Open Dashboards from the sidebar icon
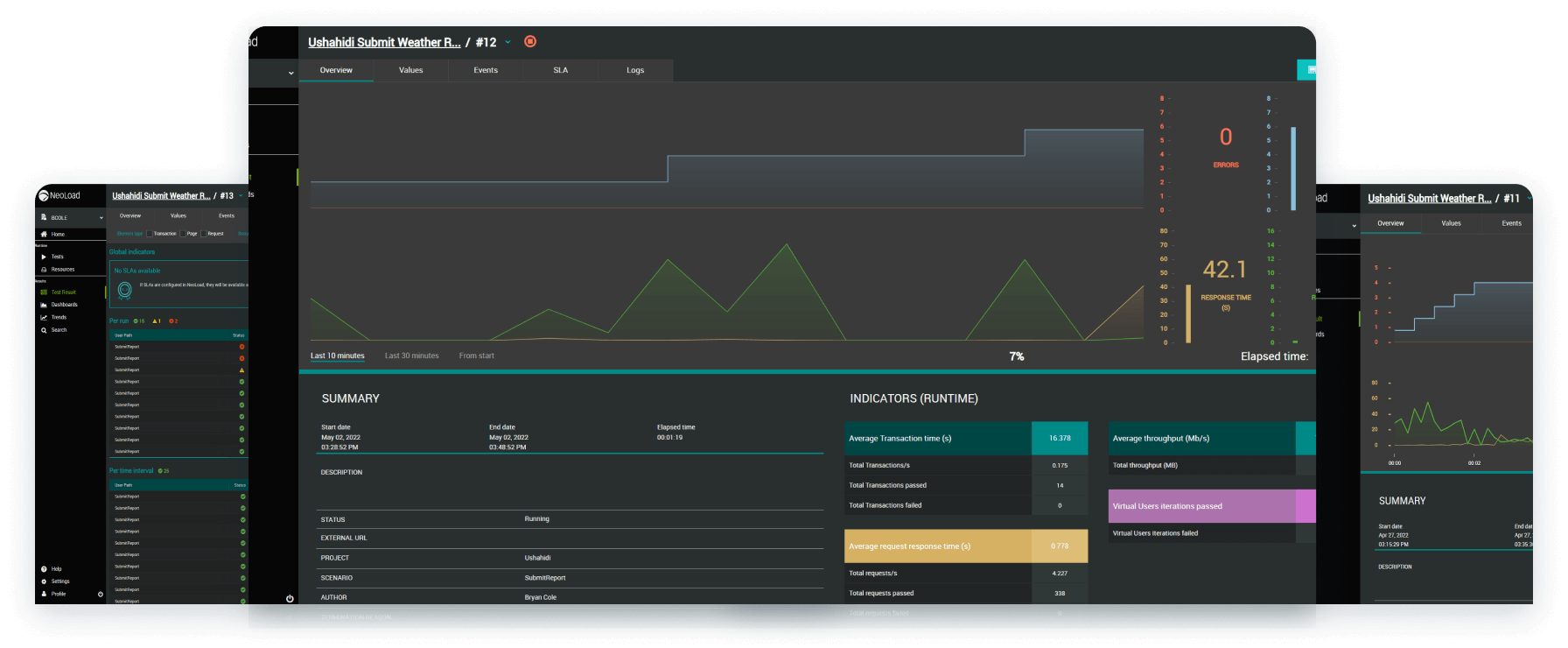The width and height of the screenshot is (1568, 648). [x=44, y=305]
